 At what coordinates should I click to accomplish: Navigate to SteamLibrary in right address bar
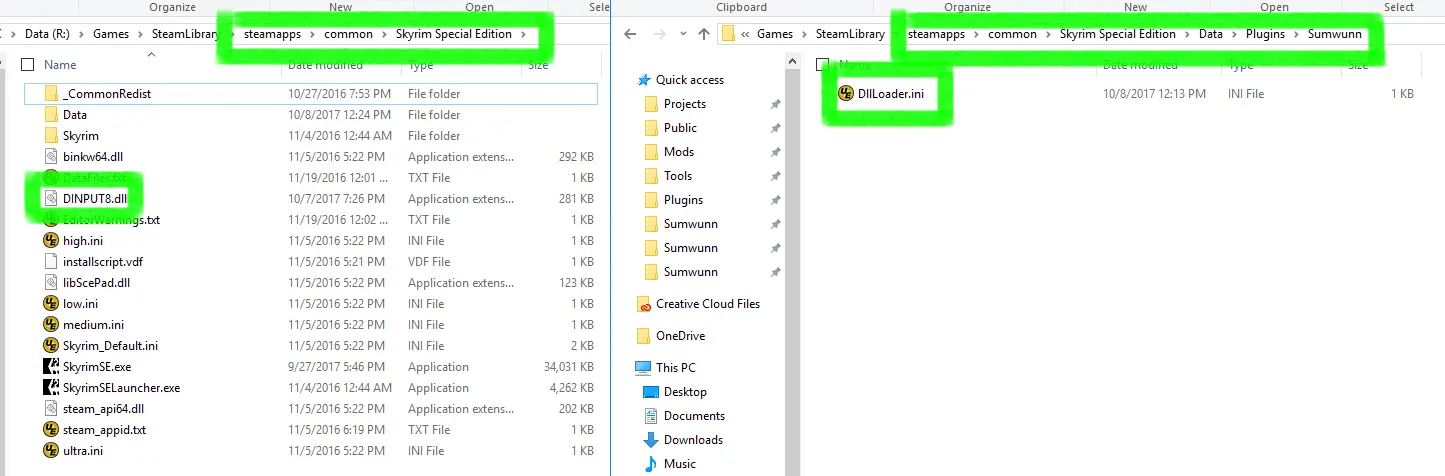851,34
